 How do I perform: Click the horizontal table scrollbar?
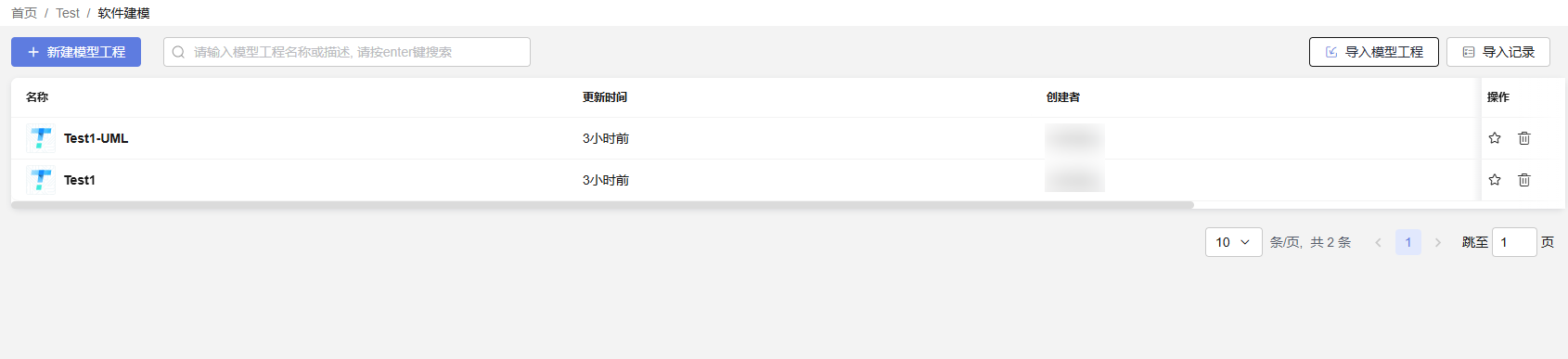(x=602, y=205)
